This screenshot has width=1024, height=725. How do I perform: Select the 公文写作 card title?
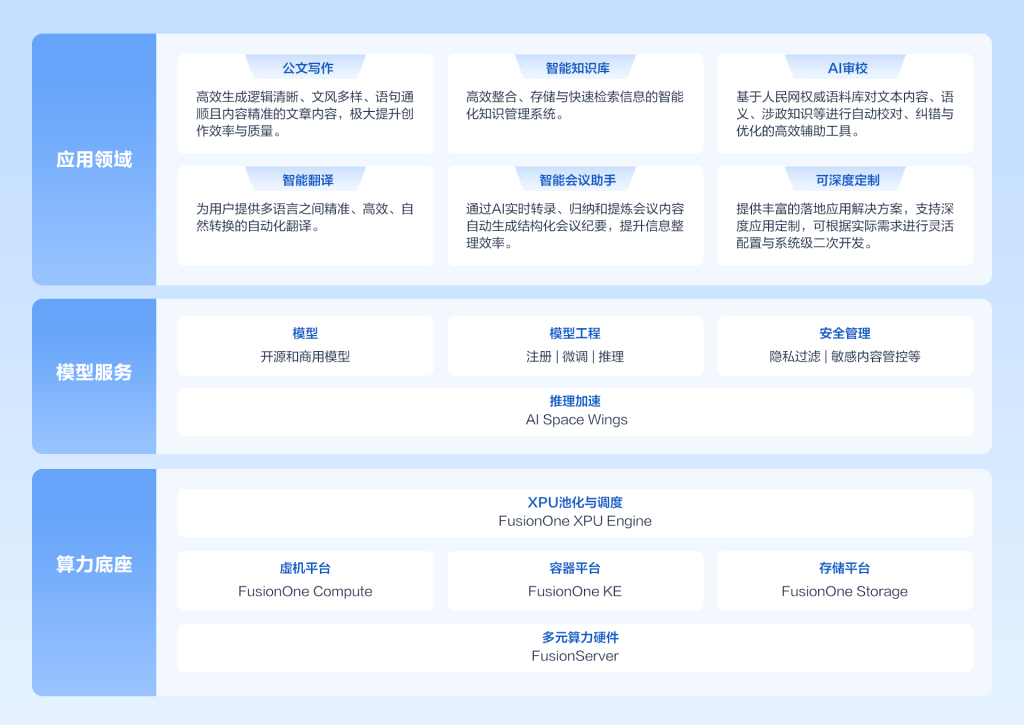coord(307,68)
